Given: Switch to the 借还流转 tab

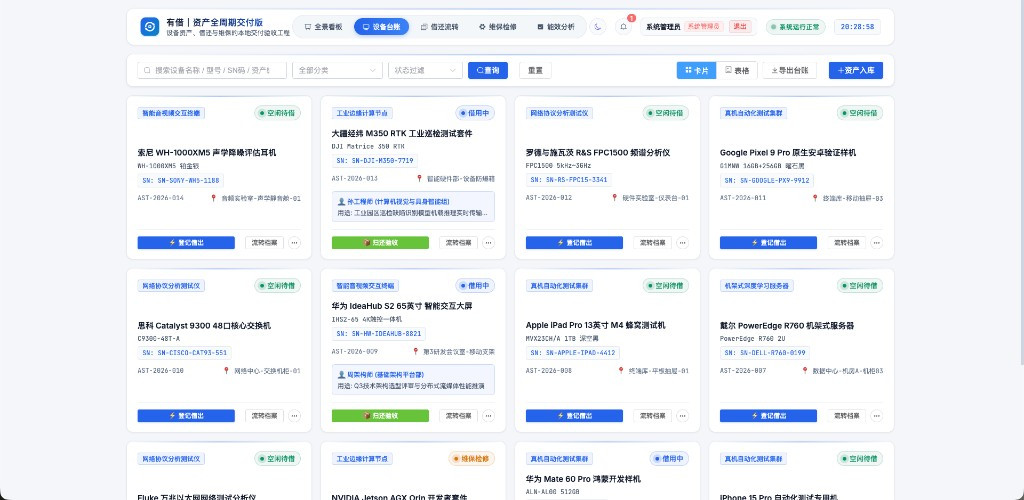Looking at the screenshot, I should coord(440,27).
